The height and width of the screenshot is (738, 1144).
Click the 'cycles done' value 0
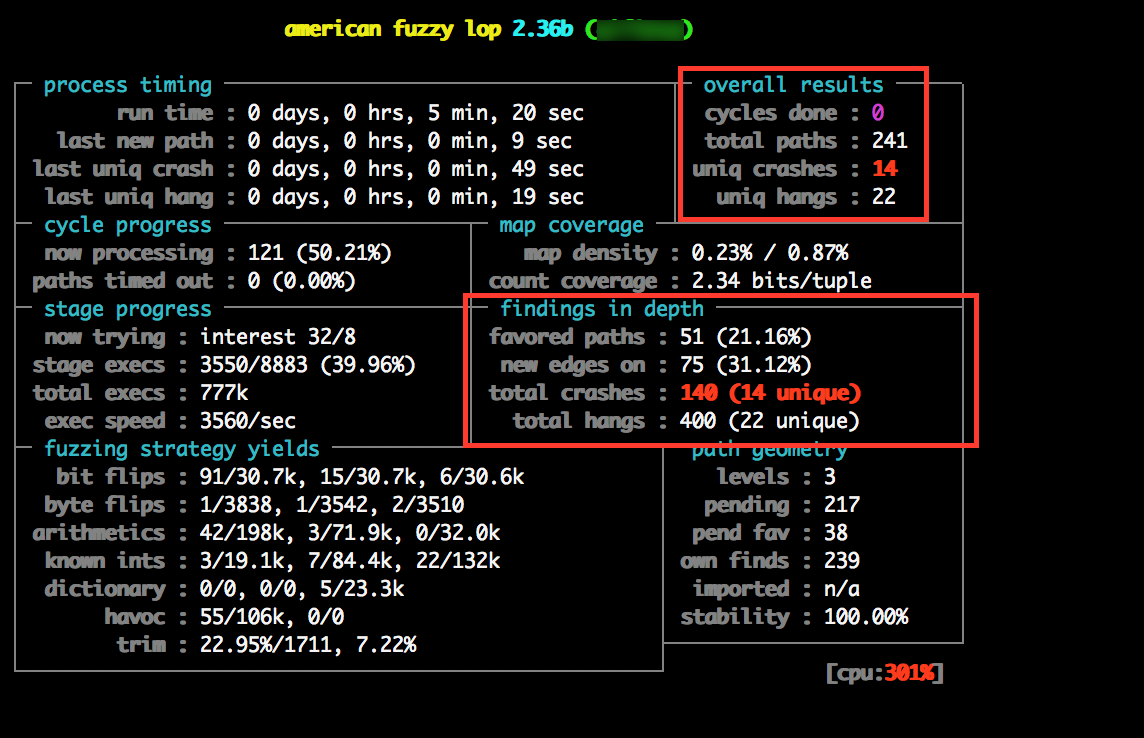pyautogui.click(x=878, y=113)
